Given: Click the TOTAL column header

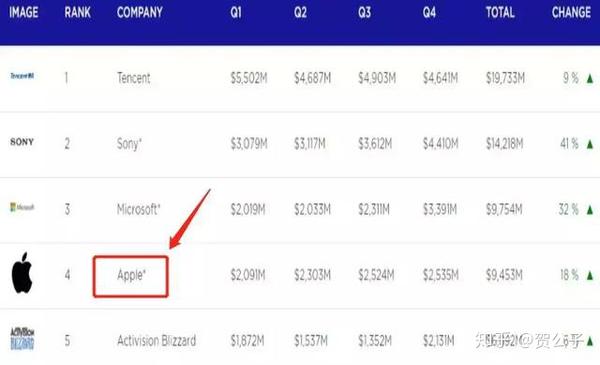Looking at the screenshot, I should tap(500, 12).
